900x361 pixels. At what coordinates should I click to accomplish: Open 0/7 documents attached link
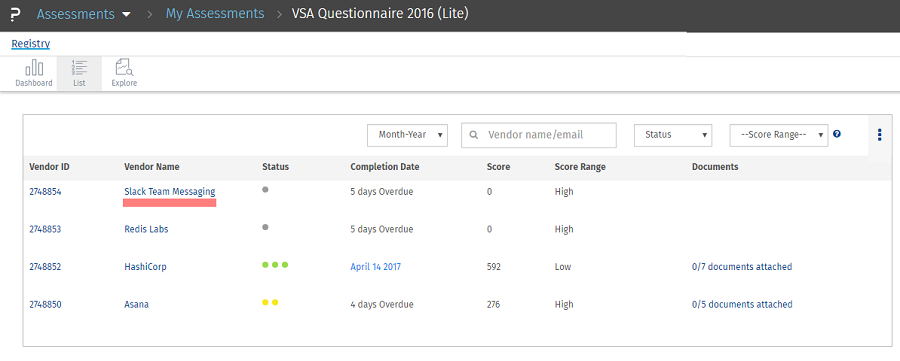click(742, 267)
